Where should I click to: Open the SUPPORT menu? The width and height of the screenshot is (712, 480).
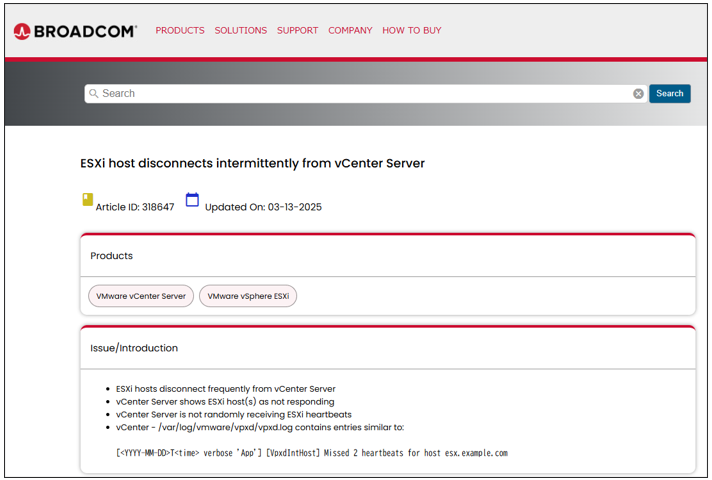[297, 30]
